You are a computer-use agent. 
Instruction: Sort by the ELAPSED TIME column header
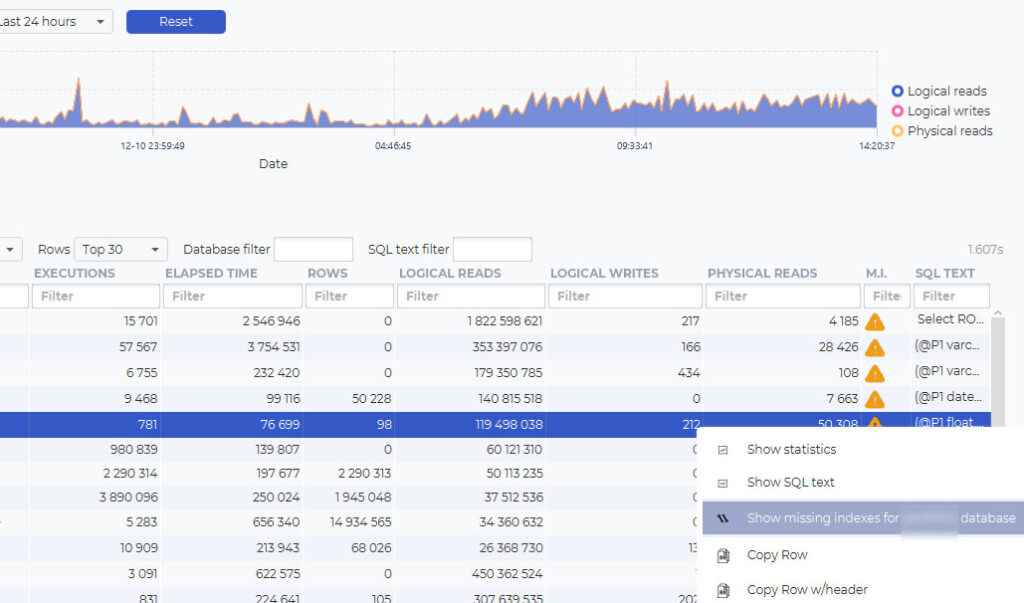211,273
